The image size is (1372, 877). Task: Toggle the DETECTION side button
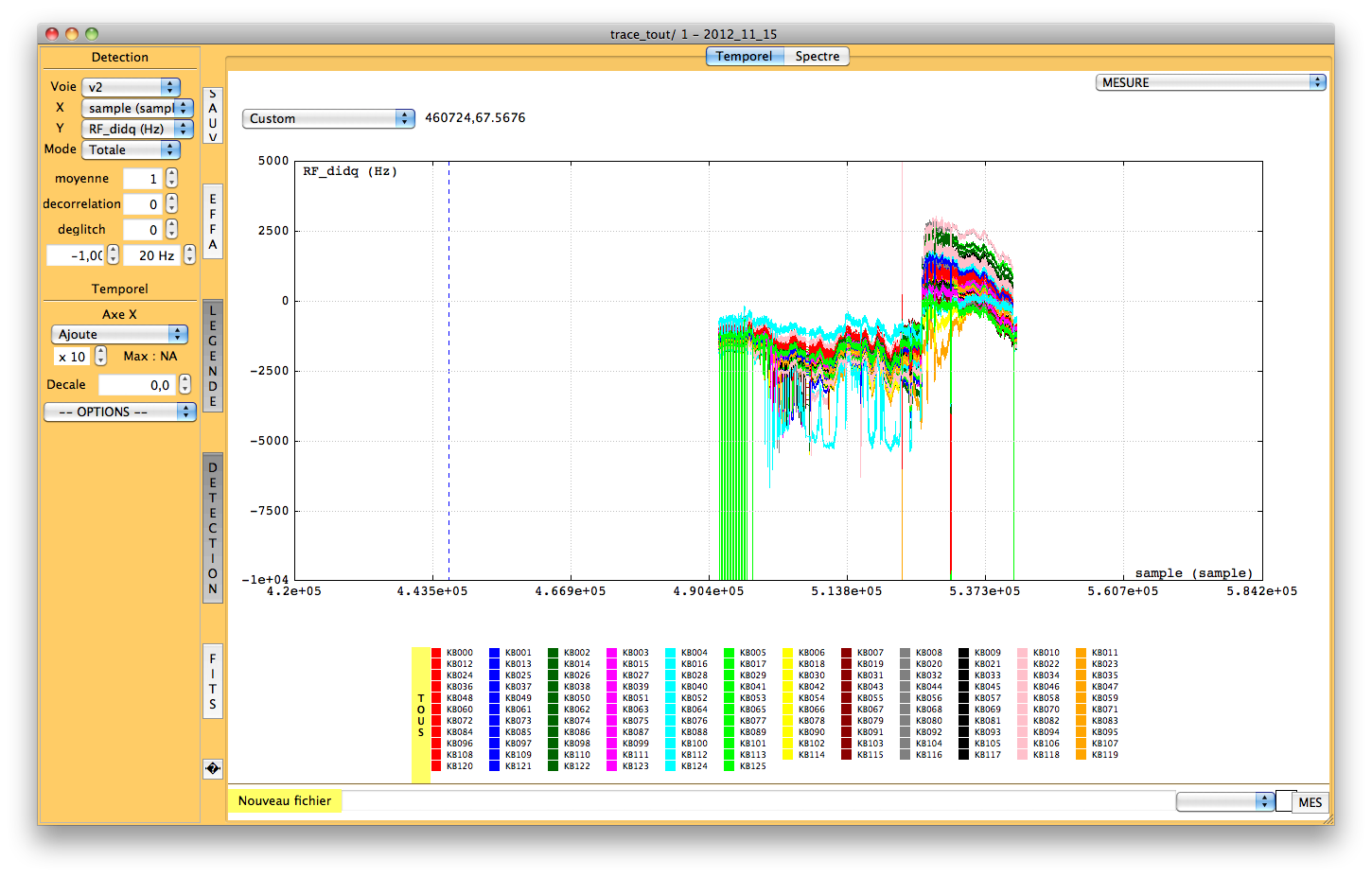coord(213,528)
